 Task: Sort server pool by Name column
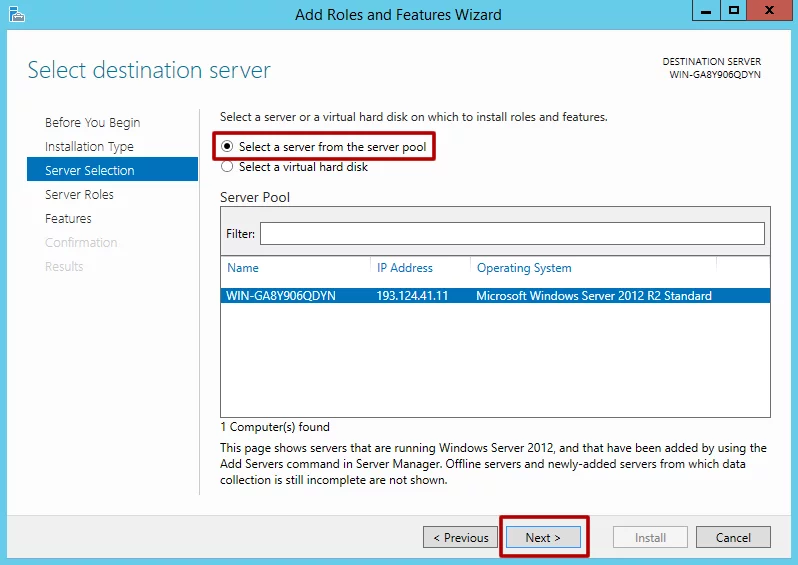243,268
